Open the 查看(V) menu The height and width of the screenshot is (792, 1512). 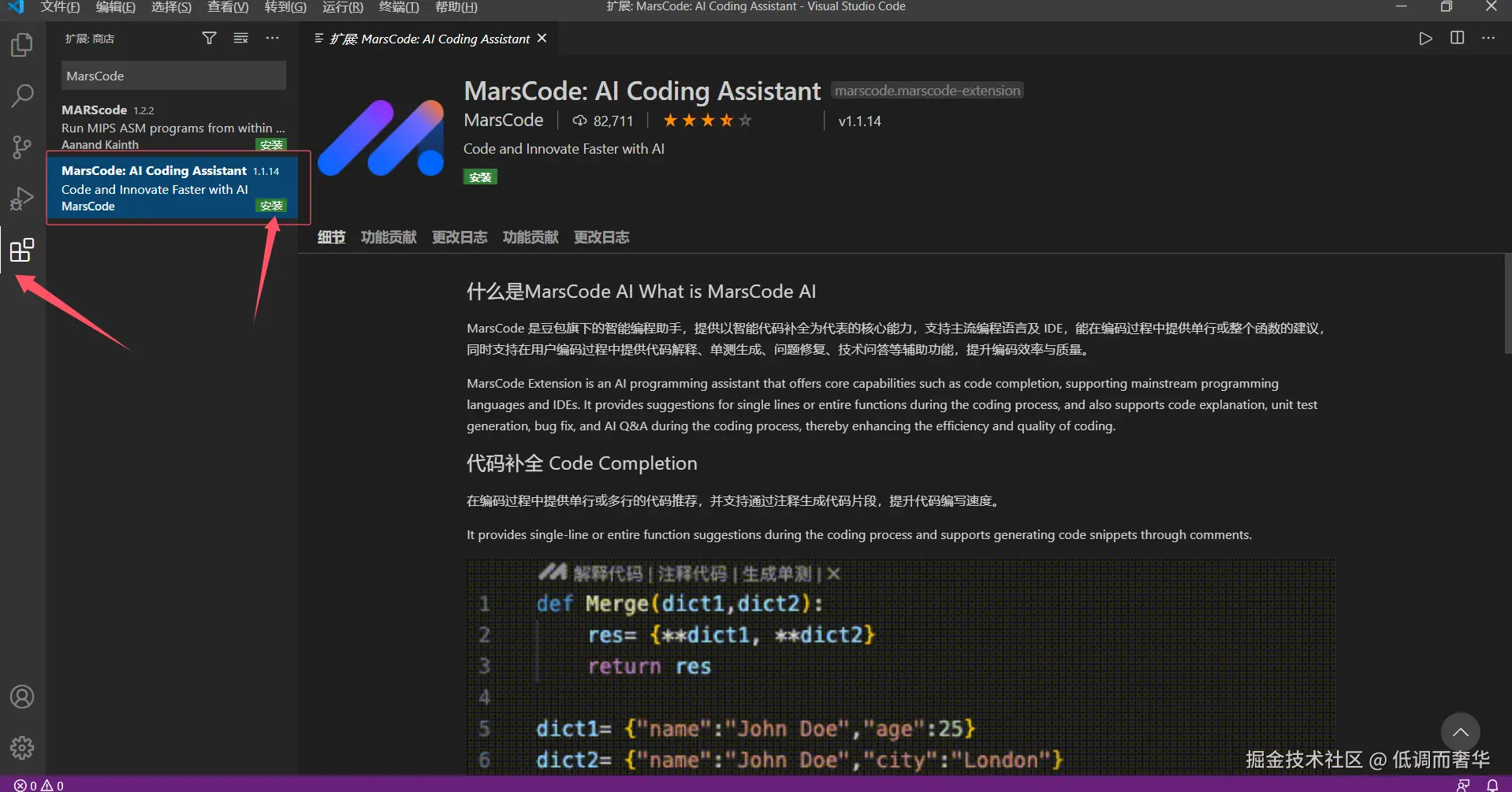point(228,7)
